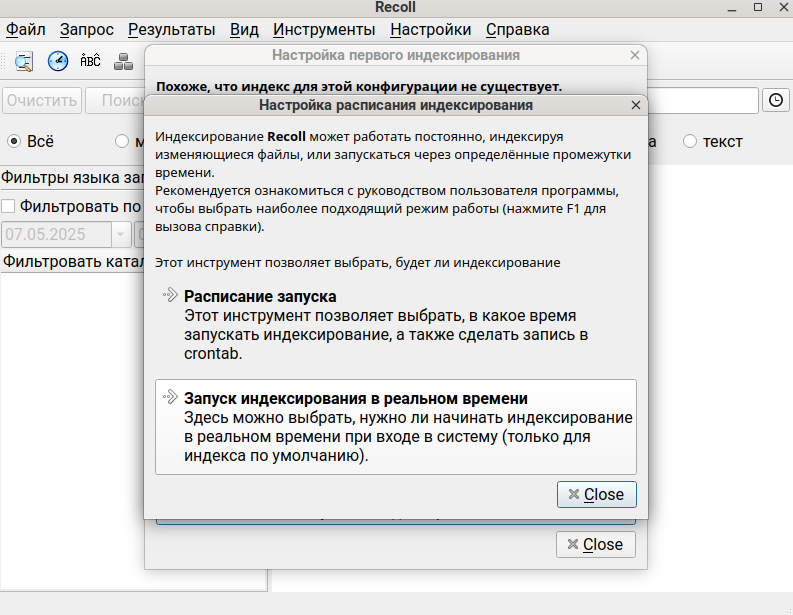Click the document history clock icon
Image resolution: width=793 pixels, height=615 pixels.
58,61
